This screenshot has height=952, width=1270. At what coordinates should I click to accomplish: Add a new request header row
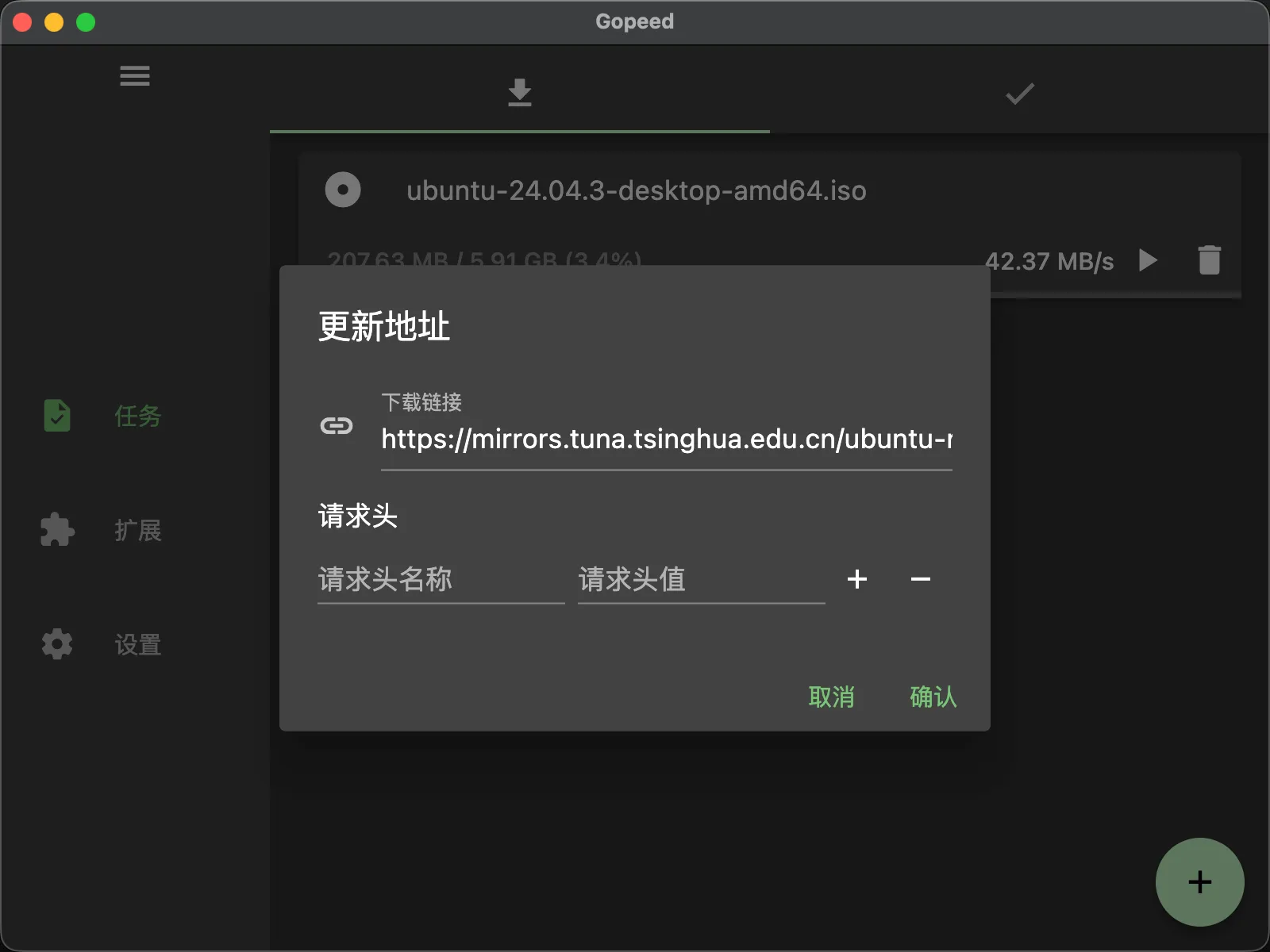(857, 579)
